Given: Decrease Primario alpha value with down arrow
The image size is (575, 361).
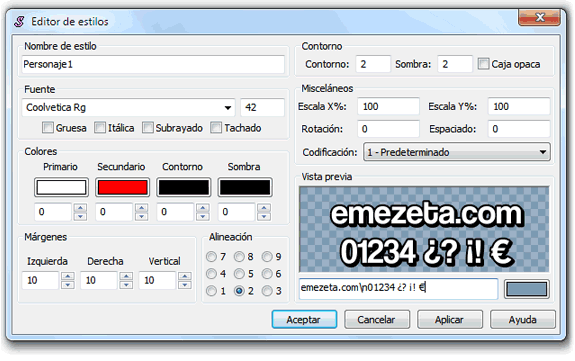Looking at the screenshot, I should (x=80, y=216).
